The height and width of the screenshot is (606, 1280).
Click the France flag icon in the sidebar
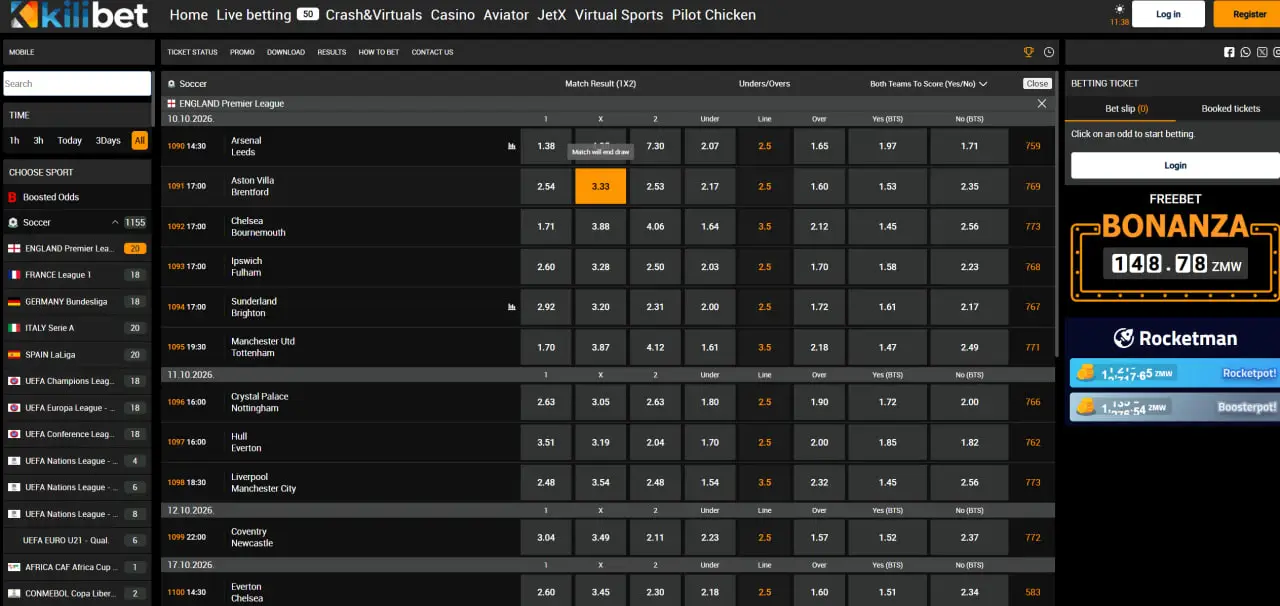click(x=14, y=275)
